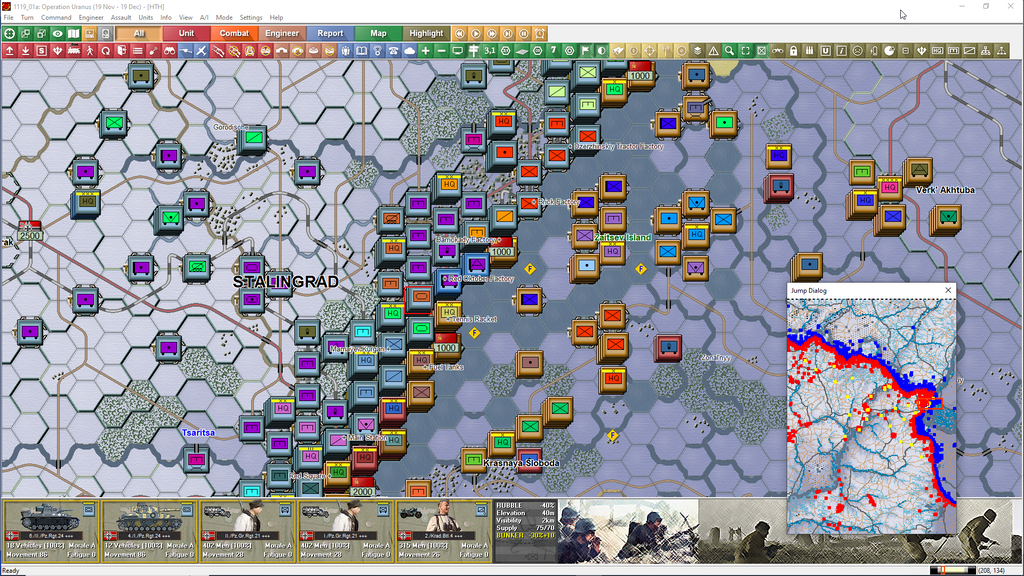Click the alarm clock icon
Screen dimensions: 1024x576
[539, 33]
